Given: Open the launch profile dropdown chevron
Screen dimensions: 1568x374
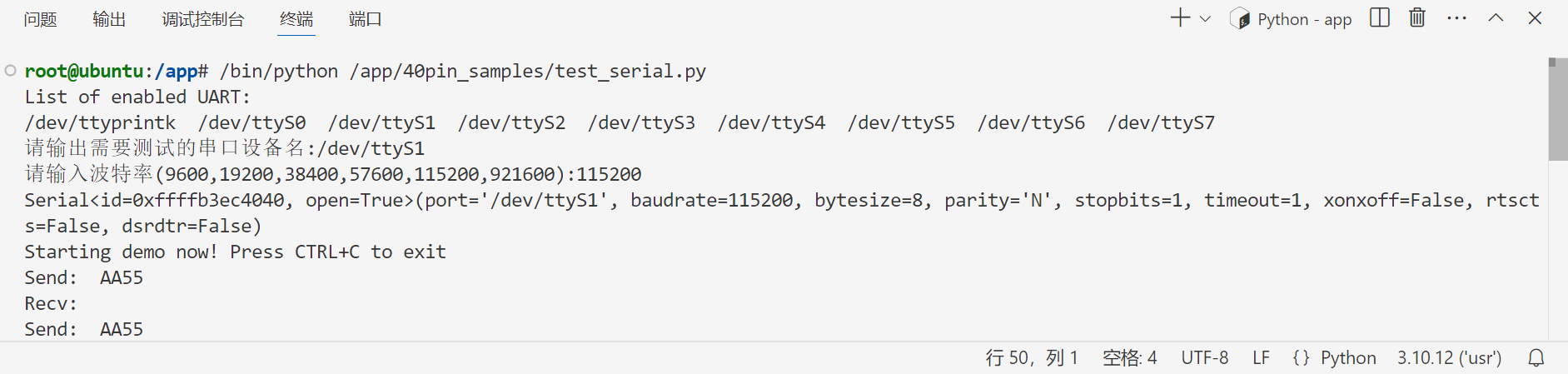Looking at the screenshot, I should 1205,18.
